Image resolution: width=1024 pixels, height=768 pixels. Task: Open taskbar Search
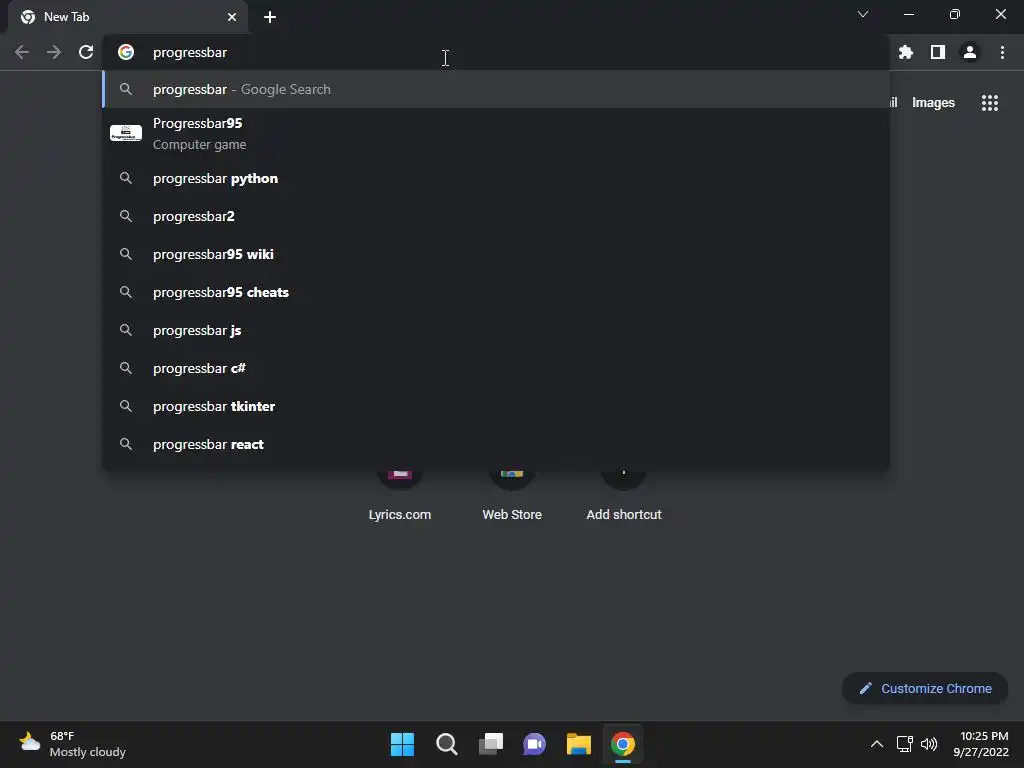[447, 744]
